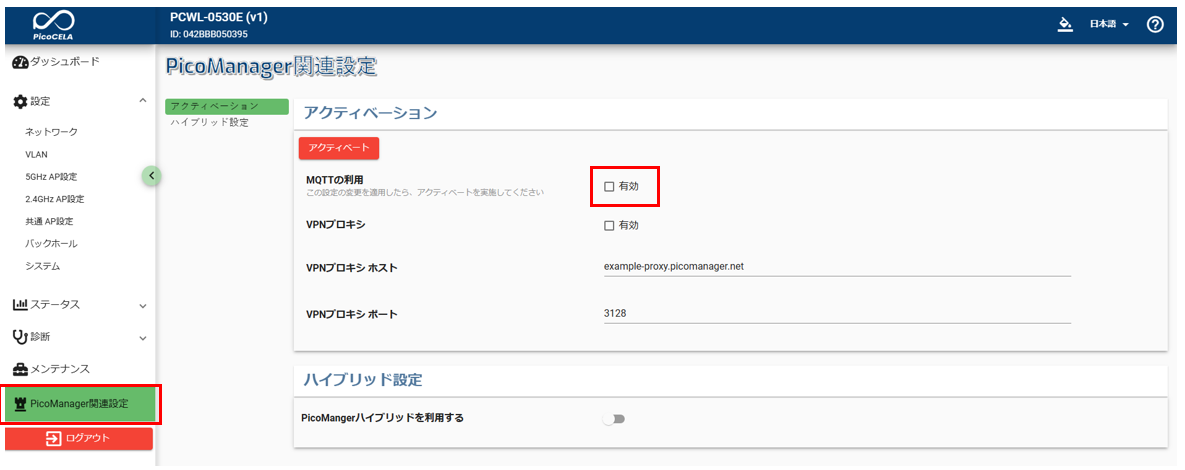Open システム settings
Image resolution: width=1185 pixels, height=470 pixels.
pyautogui.click(x=42, y=266)
